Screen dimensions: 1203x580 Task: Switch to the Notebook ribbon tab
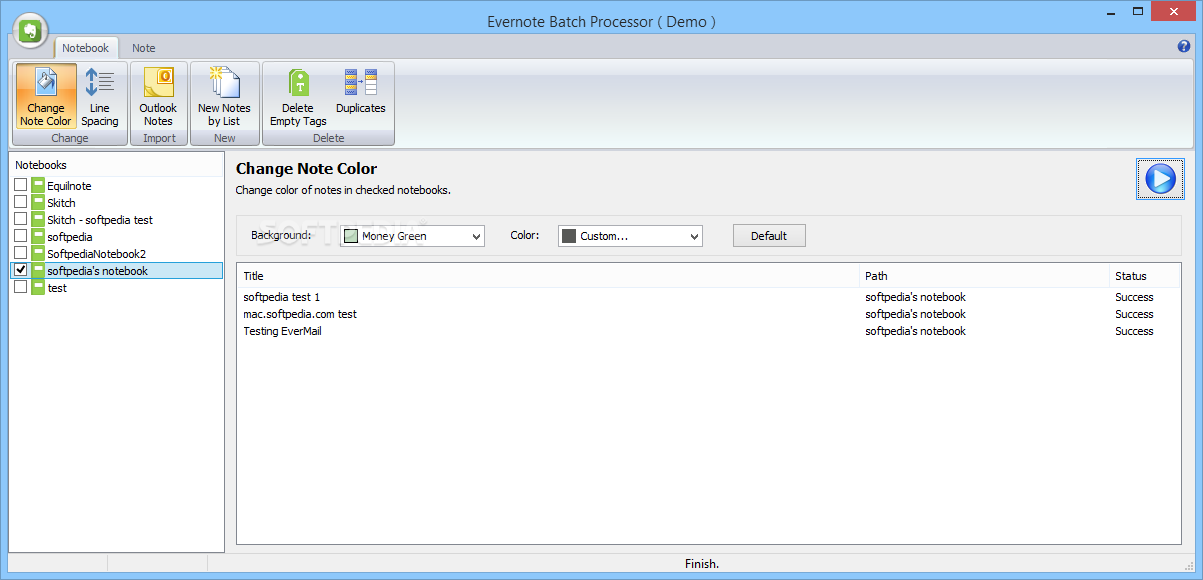click(x=85, y=48)
